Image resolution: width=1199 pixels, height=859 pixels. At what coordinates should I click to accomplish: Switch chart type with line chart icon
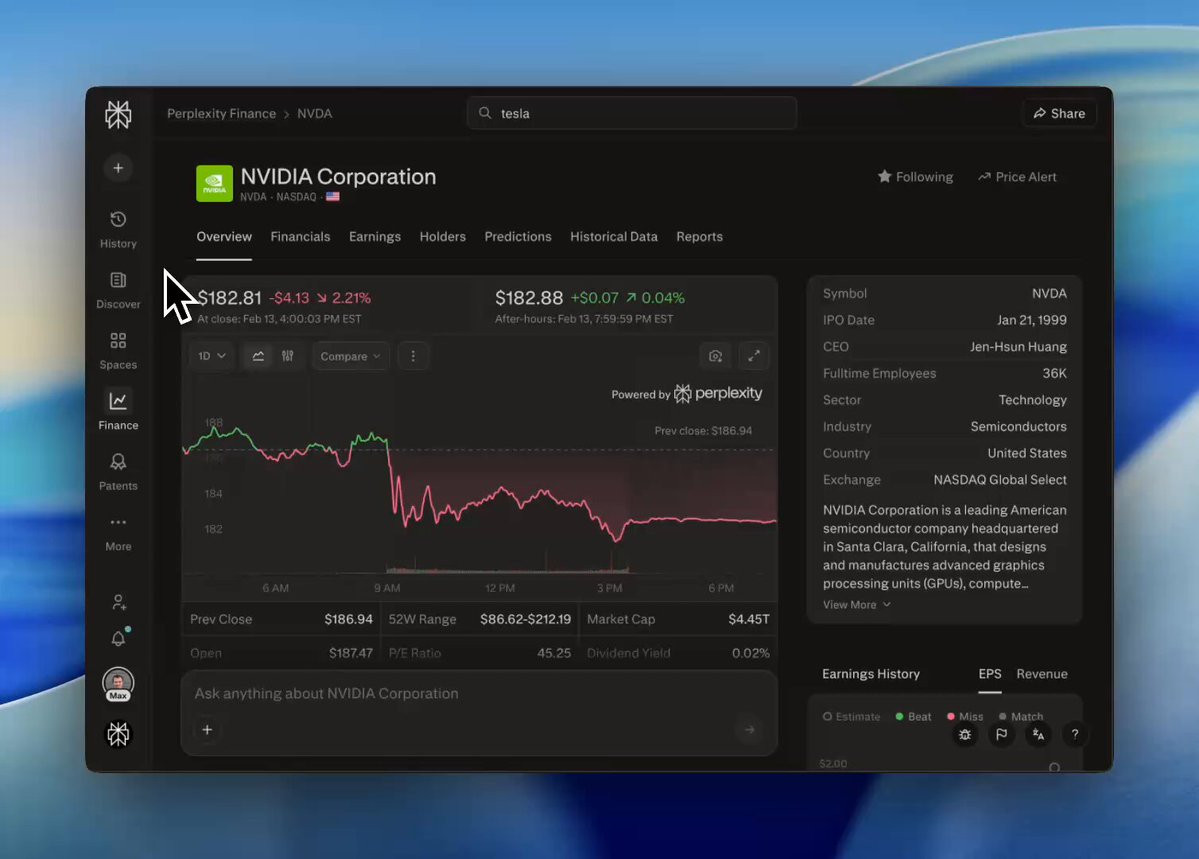pos(258,356)
